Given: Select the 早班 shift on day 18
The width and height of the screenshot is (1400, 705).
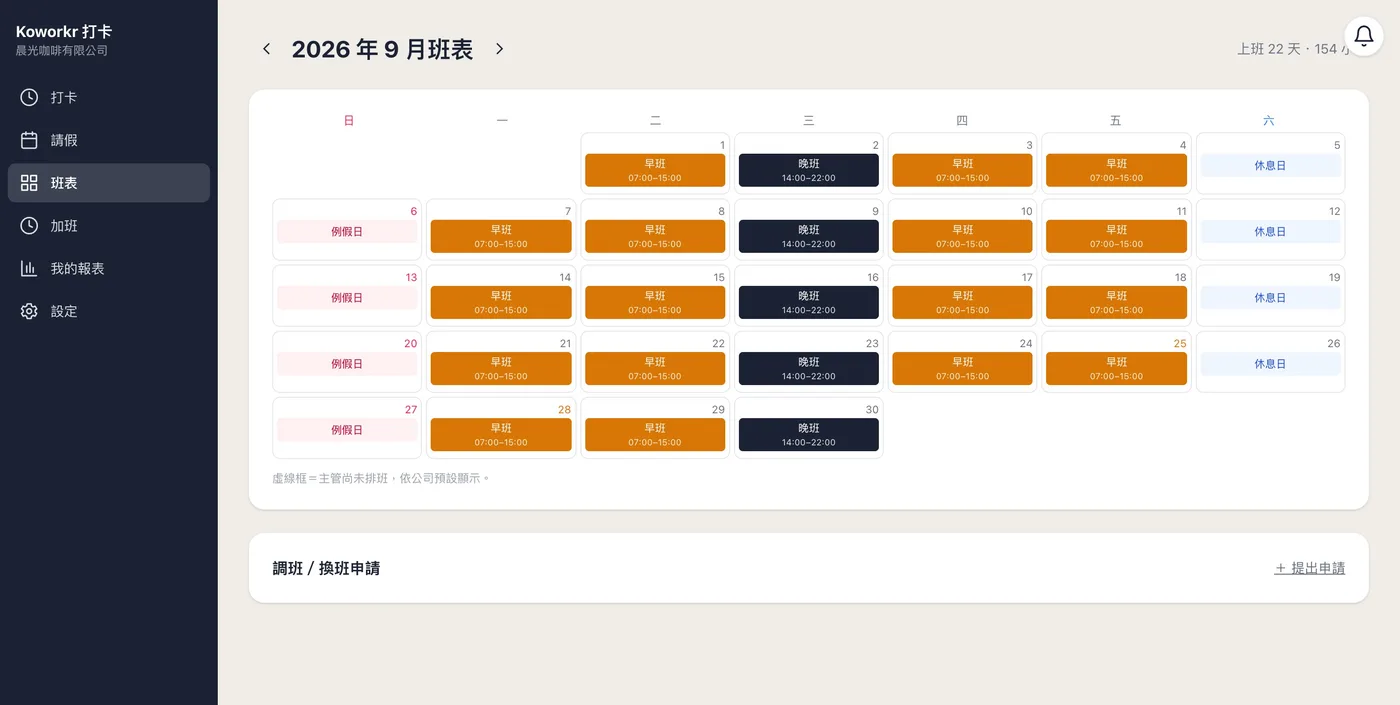Looking at the screenshot, I should (1117, 302).
